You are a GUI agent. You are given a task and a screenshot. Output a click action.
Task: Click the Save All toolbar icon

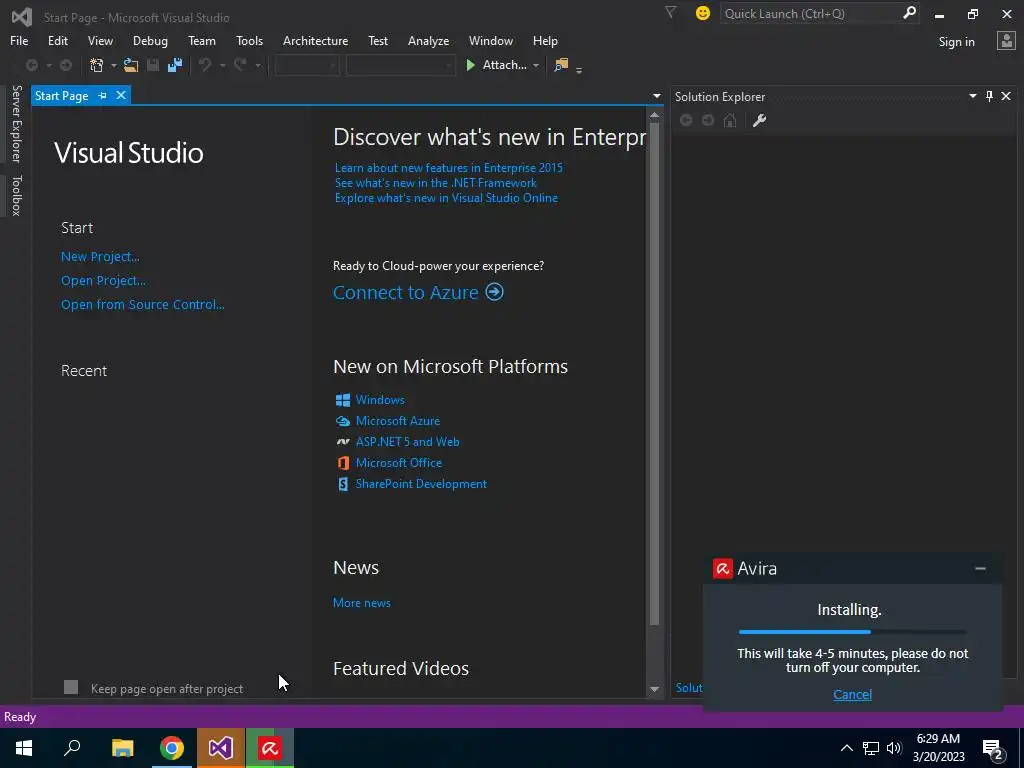174,65
